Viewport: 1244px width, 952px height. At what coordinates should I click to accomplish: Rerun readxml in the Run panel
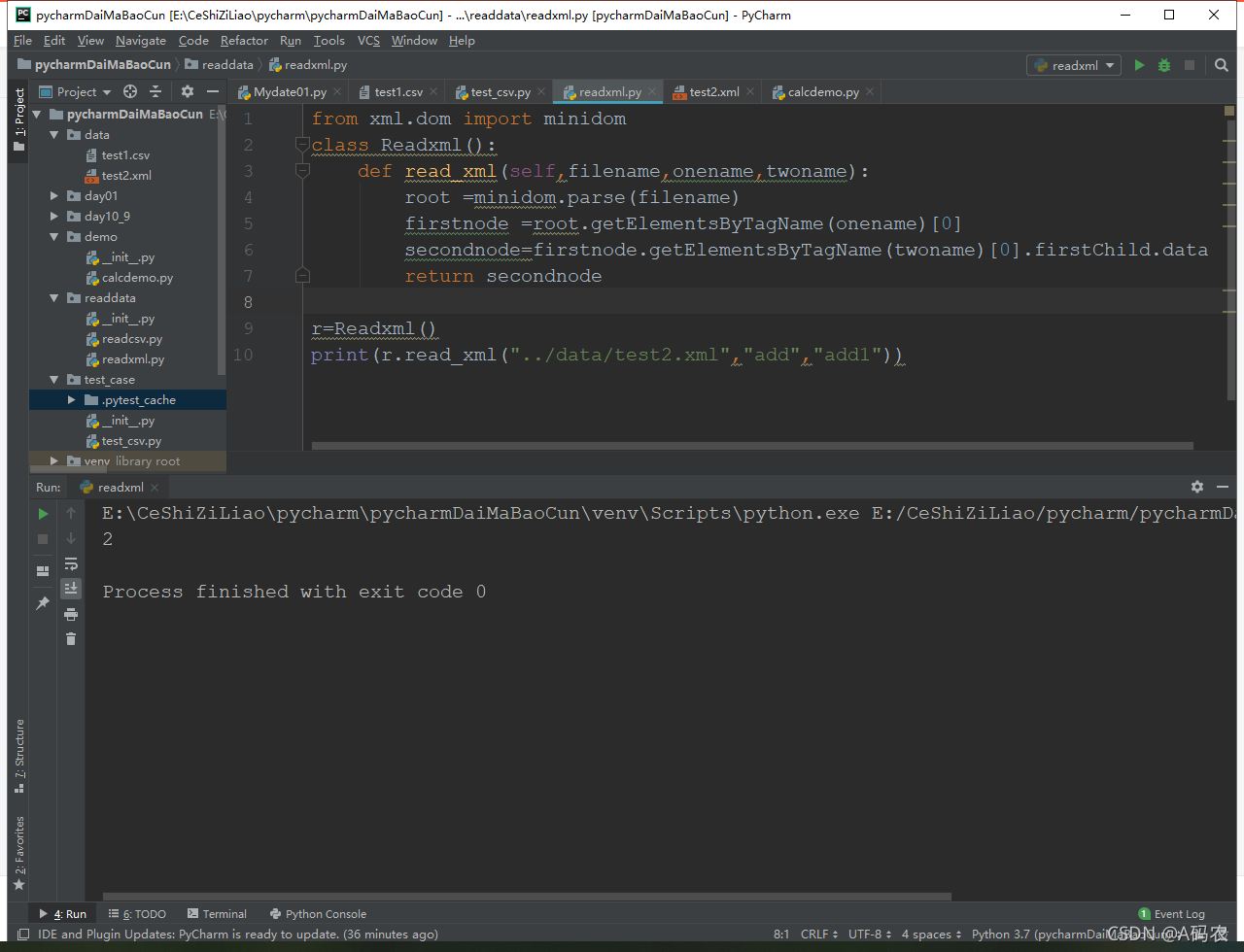click(43, 513)
